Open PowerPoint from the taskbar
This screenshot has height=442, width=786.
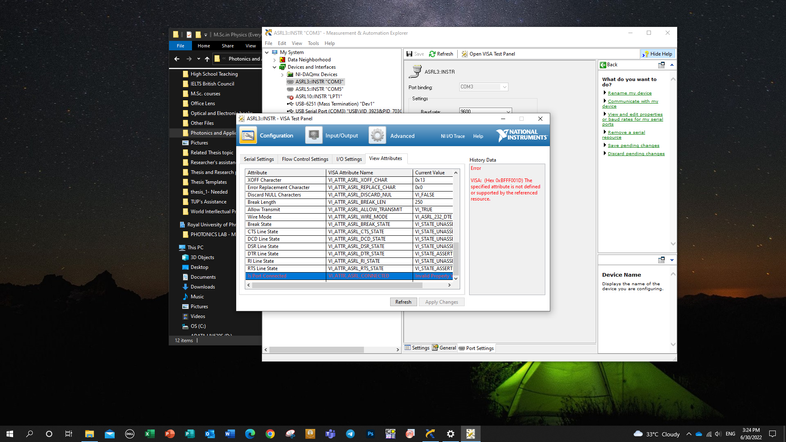pos(169,433)
